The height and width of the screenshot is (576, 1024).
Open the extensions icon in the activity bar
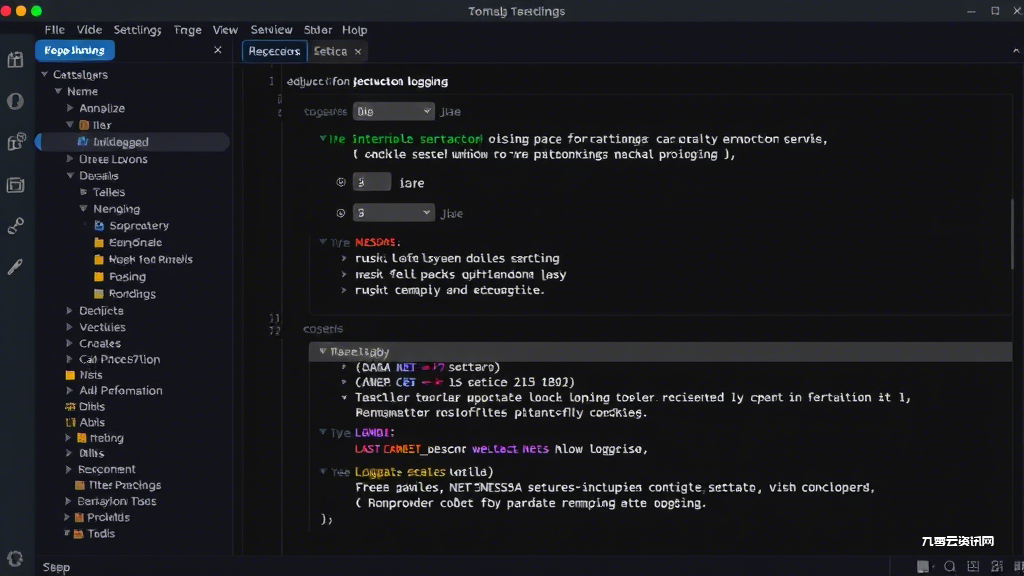tap(16, 141)
